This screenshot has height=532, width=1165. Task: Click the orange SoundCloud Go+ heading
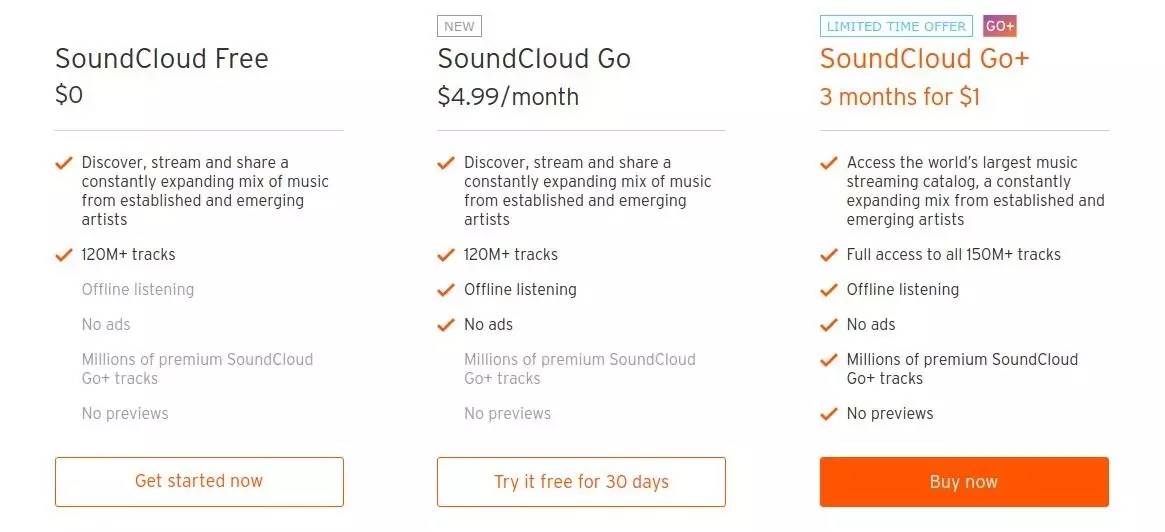(x=924, y=59)
